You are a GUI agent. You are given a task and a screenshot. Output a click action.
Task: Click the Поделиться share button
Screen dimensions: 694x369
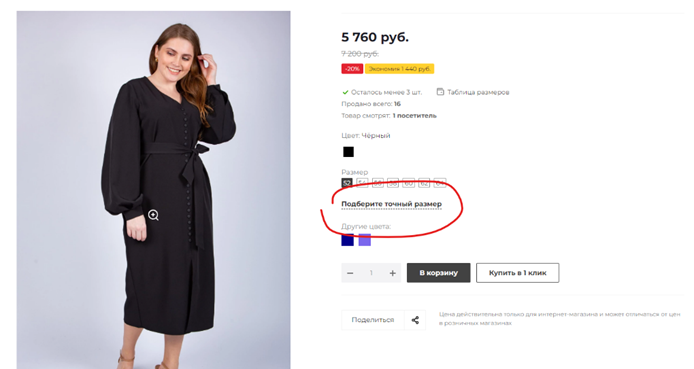coord(373,320)
